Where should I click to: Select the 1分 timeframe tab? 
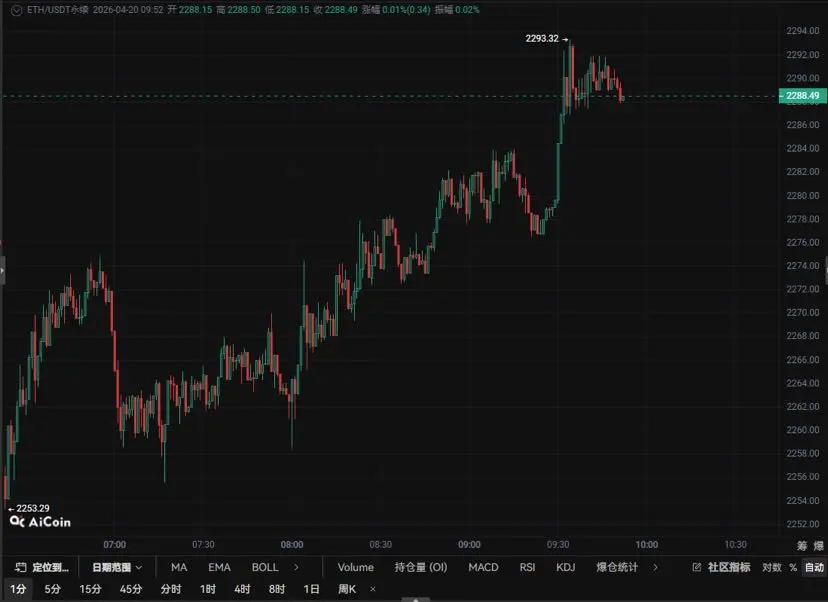(18, 589)
